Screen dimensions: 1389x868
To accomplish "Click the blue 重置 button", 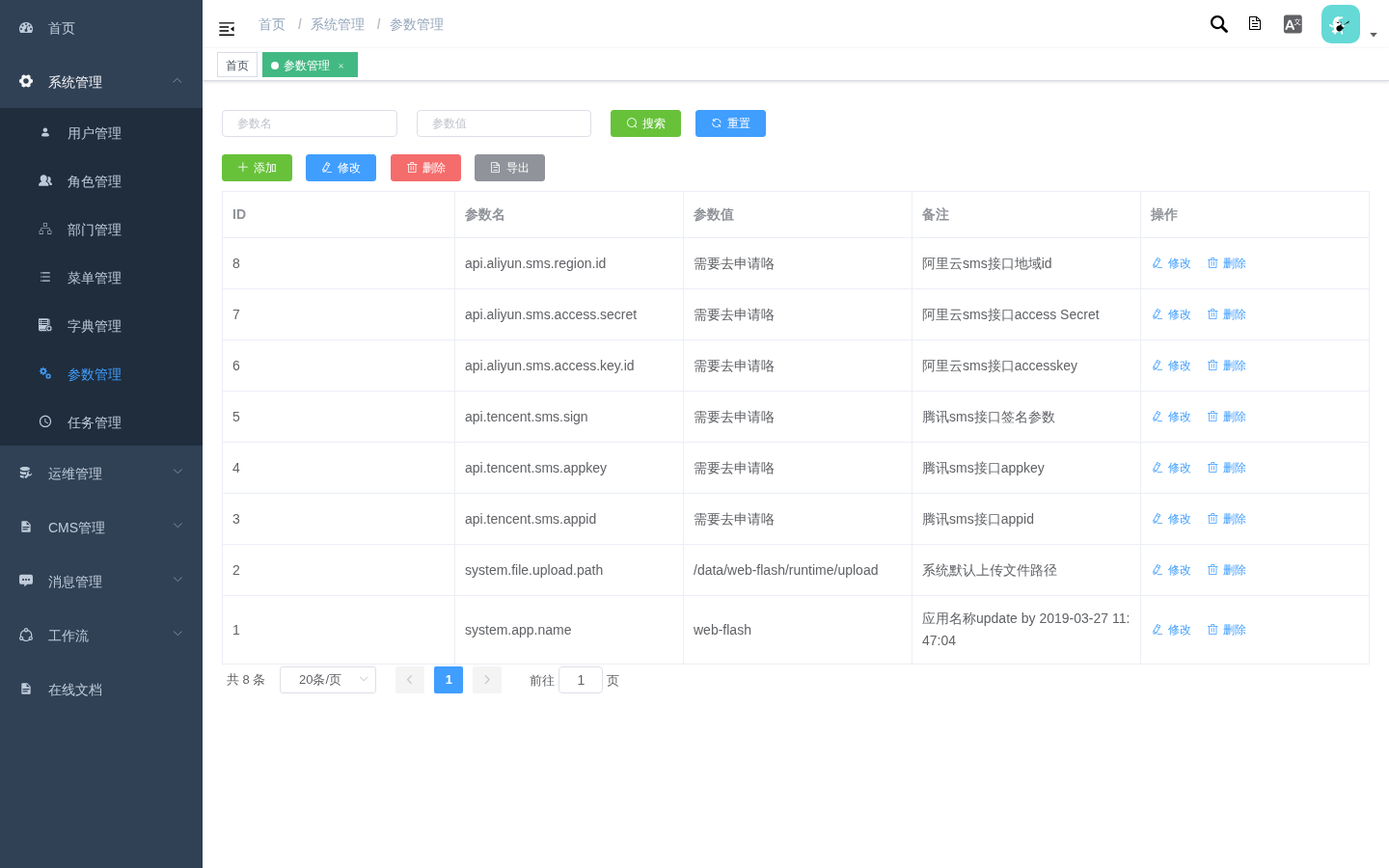I will pyautogui.click(x=730, y=123).
